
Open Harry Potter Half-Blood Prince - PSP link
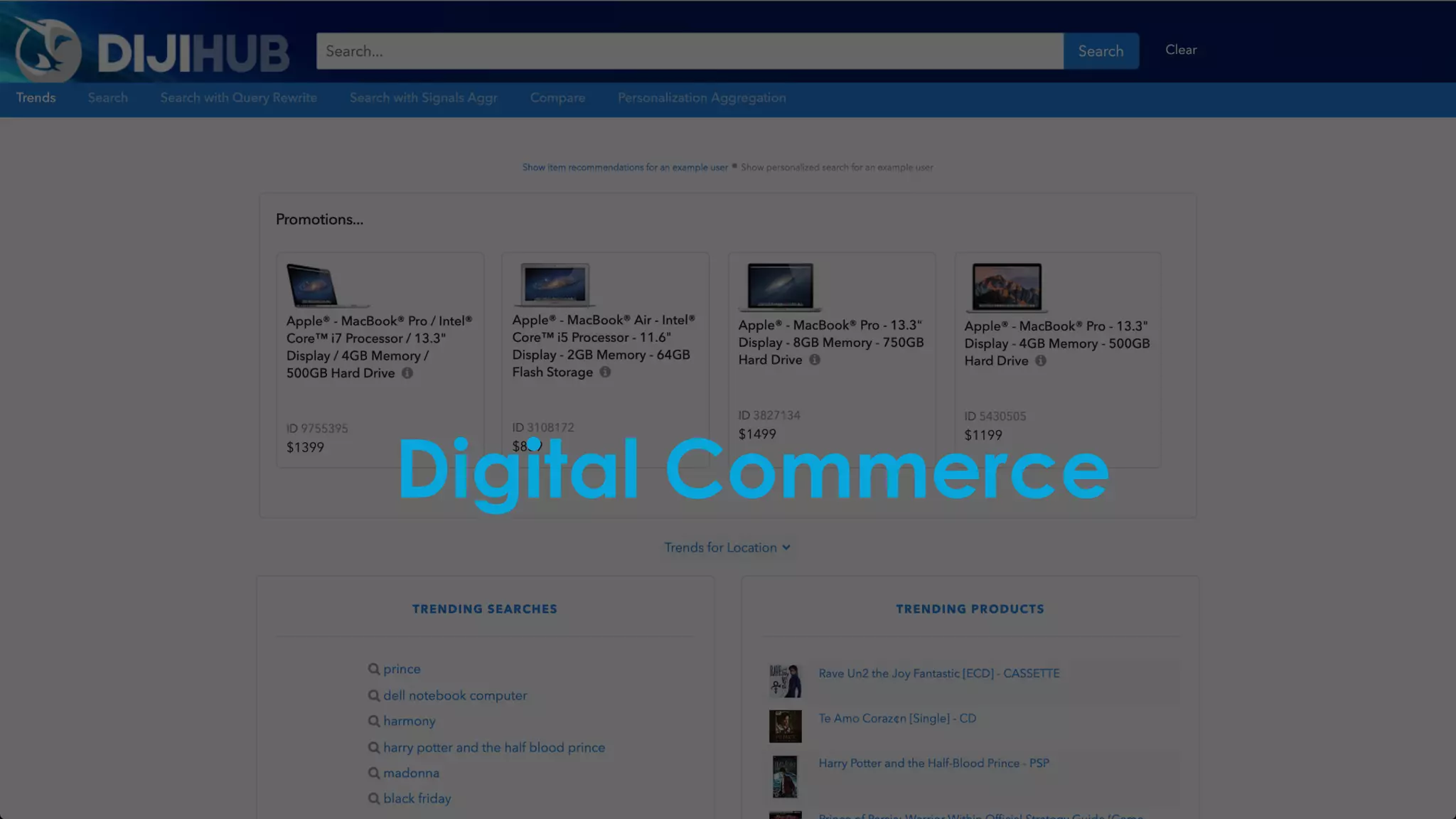(x=933, y=763)
